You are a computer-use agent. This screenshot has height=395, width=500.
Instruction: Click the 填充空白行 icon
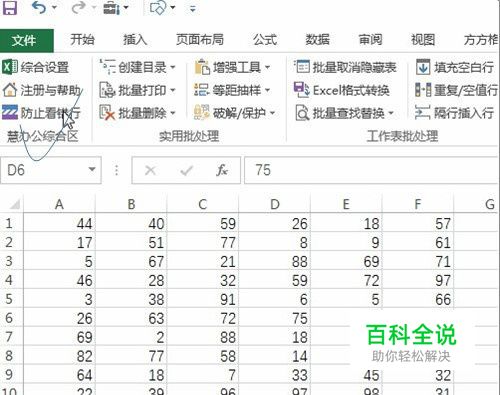(423, 67)
